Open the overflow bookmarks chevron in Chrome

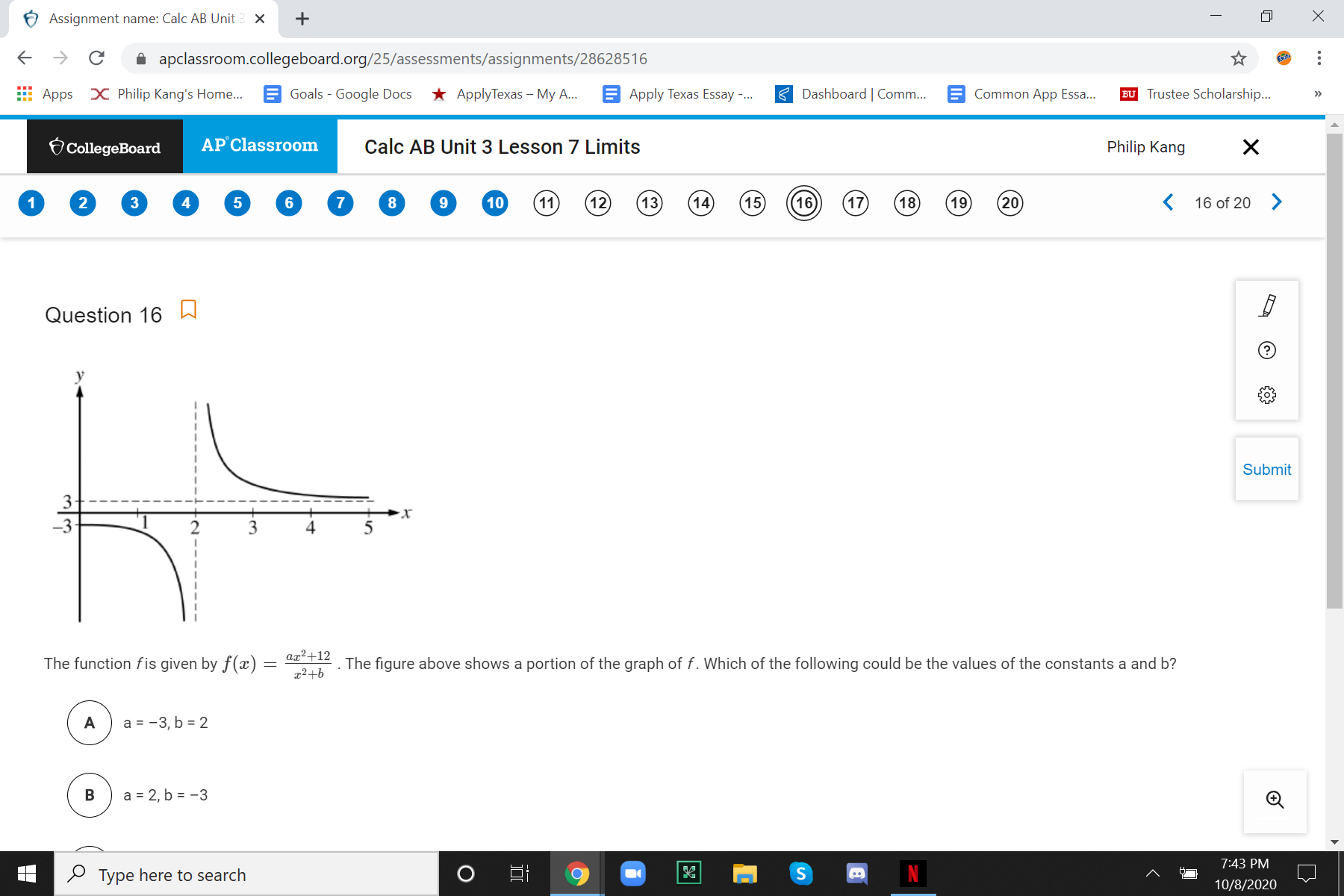tap(1317, 93)
